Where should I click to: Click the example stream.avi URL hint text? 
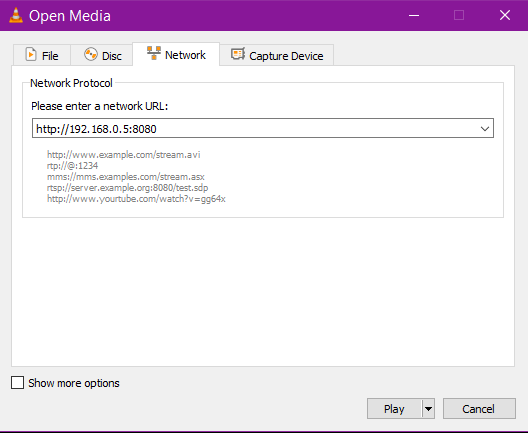tap(124, 155)
